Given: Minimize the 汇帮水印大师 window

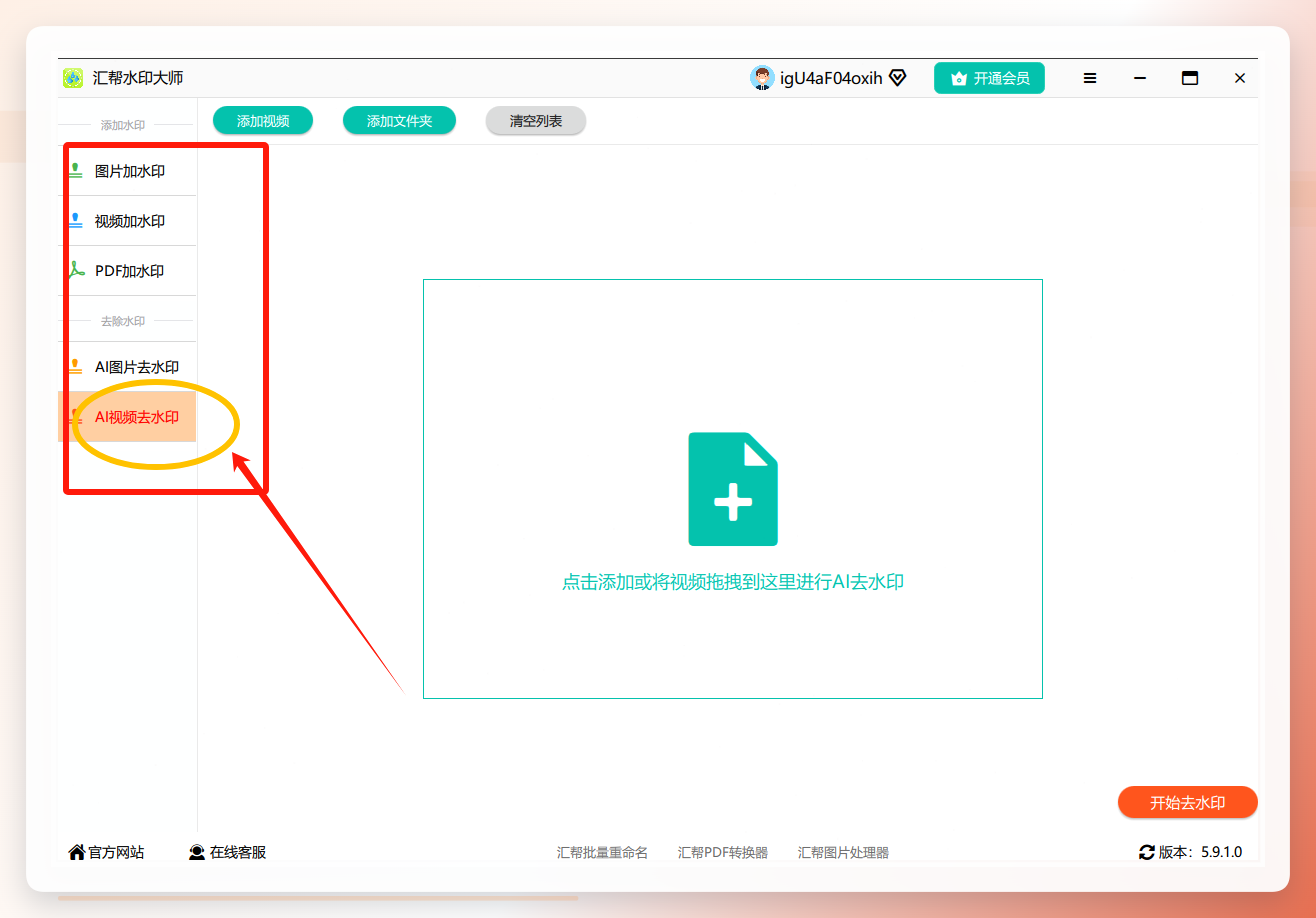Looking at the screenshot, I should pos(1140,78).
